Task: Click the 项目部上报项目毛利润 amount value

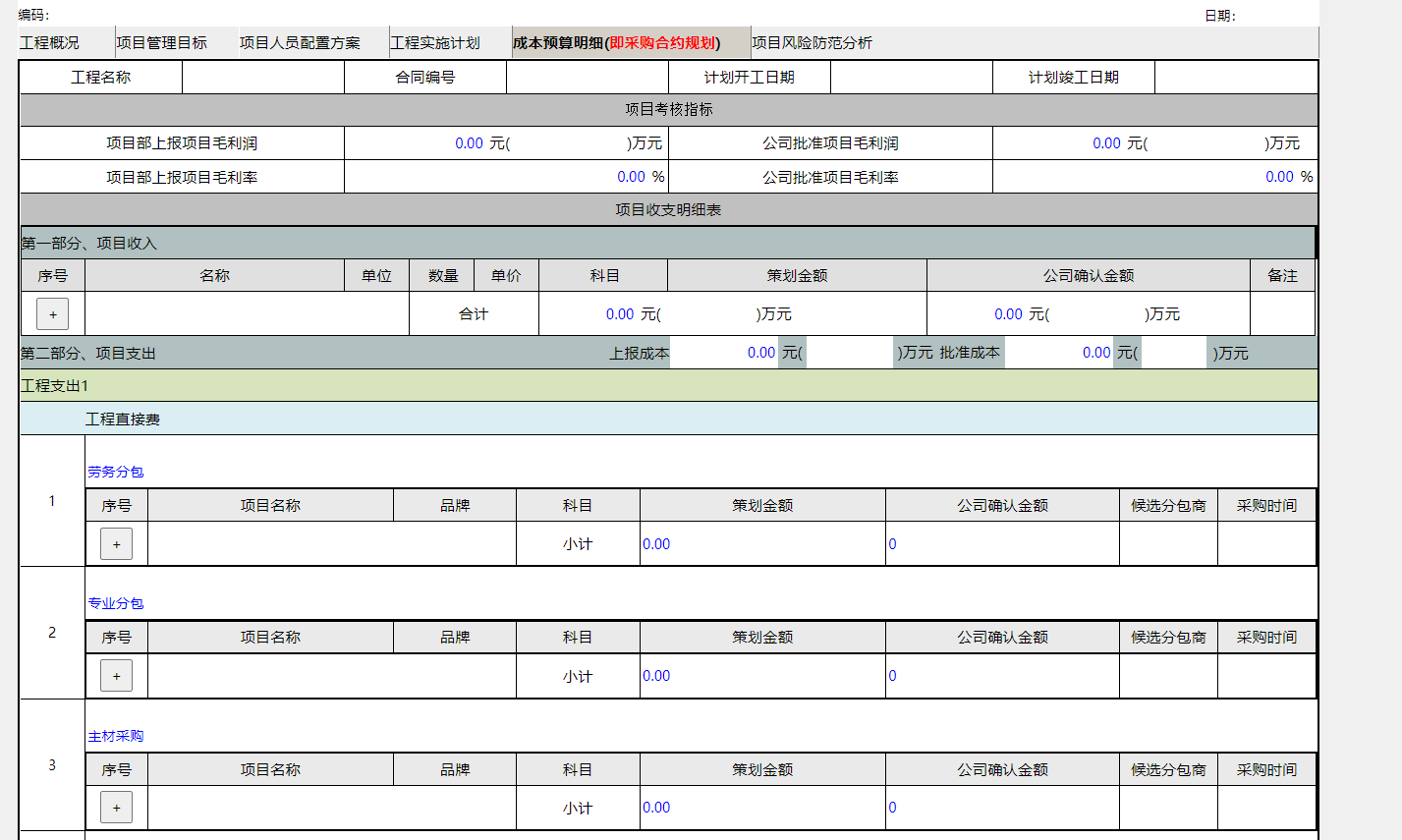Action: [x=469, y=143]
